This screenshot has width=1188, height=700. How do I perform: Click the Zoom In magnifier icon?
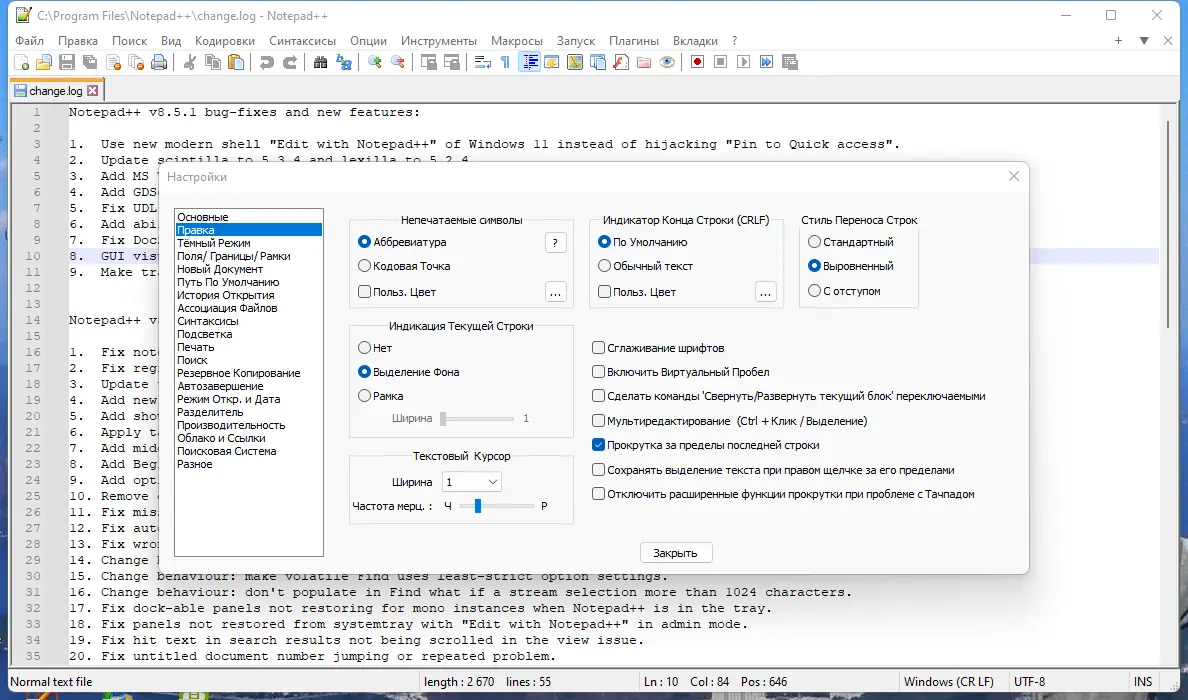click(x=374, y=62)
